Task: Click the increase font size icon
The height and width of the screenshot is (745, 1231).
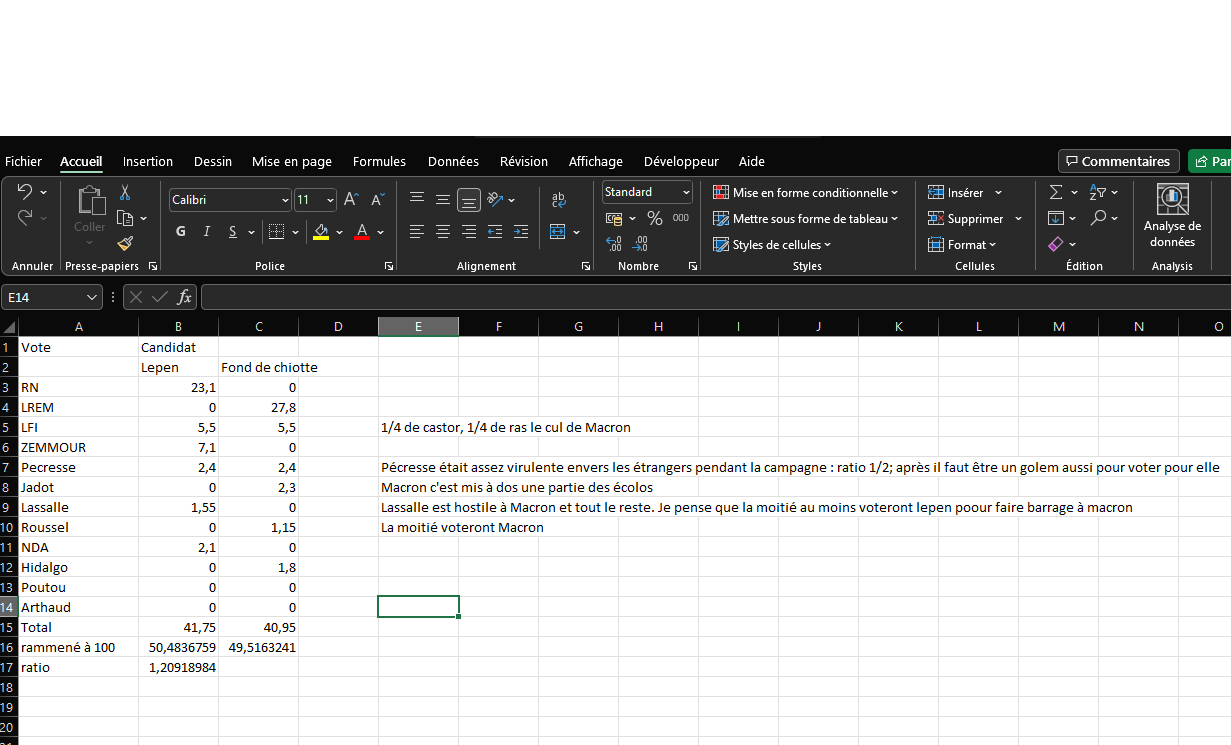Action: click(351, 200)
